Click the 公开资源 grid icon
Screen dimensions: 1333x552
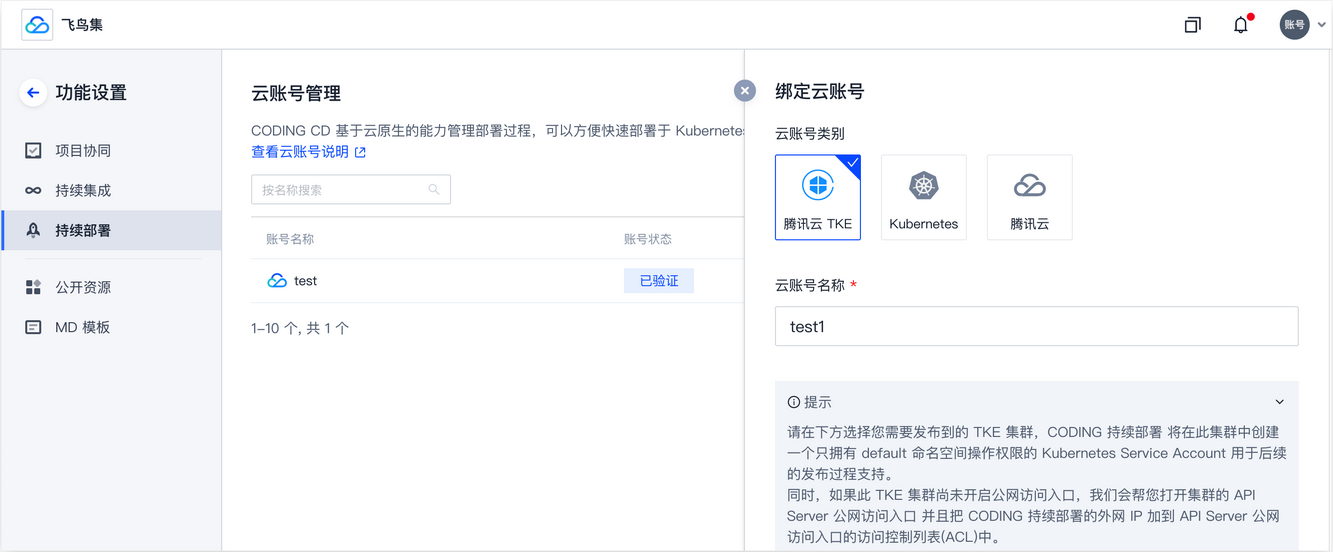point(33,287)
